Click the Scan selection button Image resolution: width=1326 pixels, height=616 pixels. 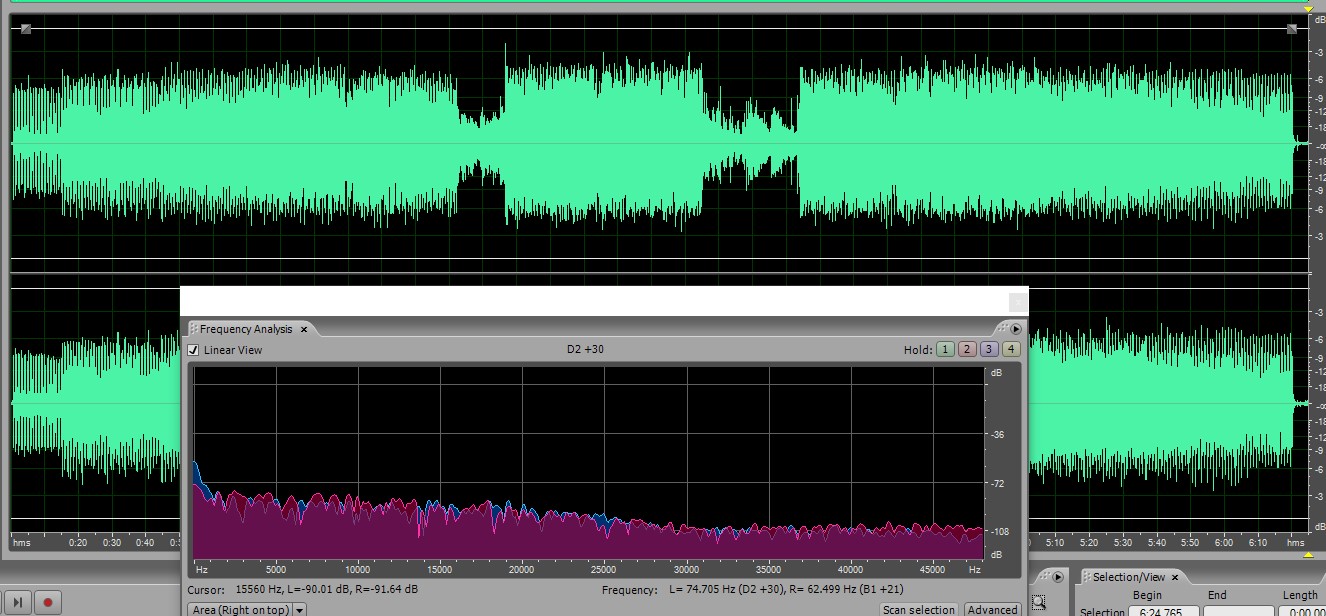[918, 610]
